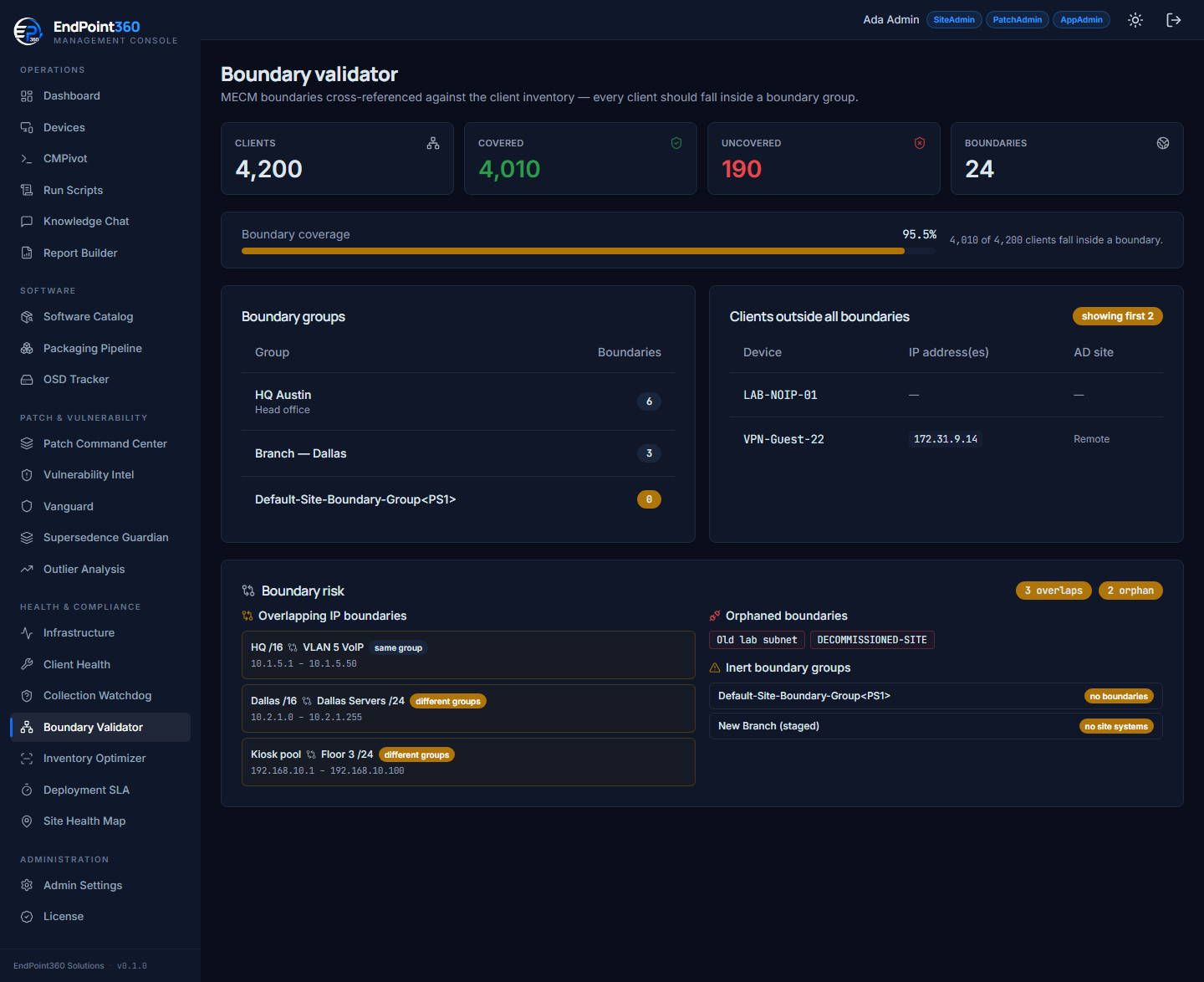Image resolution: width=1204 pixels, height=982 pixels.
Task: Click the CMPivot terminal icon
Action: click(27, 159)
